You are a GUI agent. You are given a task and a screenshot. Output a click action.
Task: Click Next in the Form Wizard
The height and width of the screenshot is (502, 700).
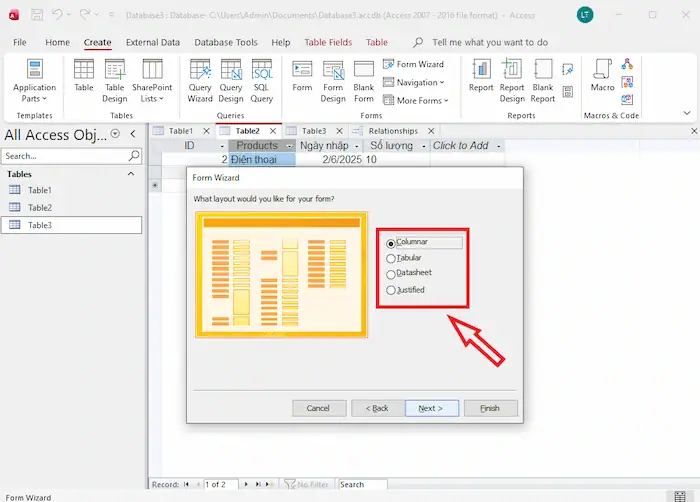point(431,408)
